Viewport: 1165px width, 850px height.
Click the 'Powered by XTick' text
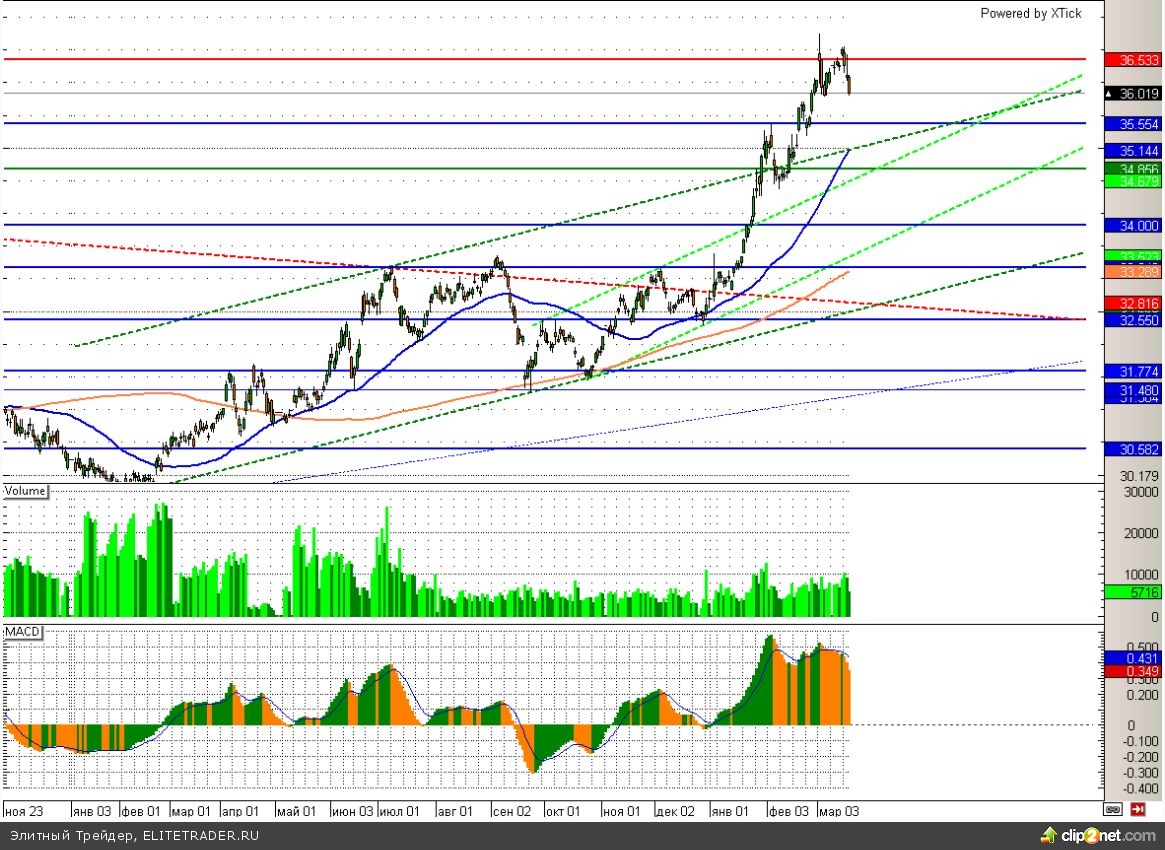tap(1031, 13)
